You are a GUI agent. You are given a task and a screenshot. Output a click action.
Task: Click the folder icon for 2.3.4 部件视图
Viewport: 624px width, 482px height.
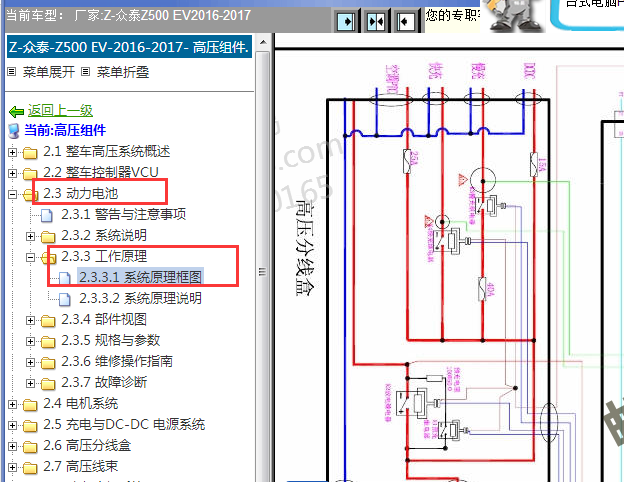(48, 320)
